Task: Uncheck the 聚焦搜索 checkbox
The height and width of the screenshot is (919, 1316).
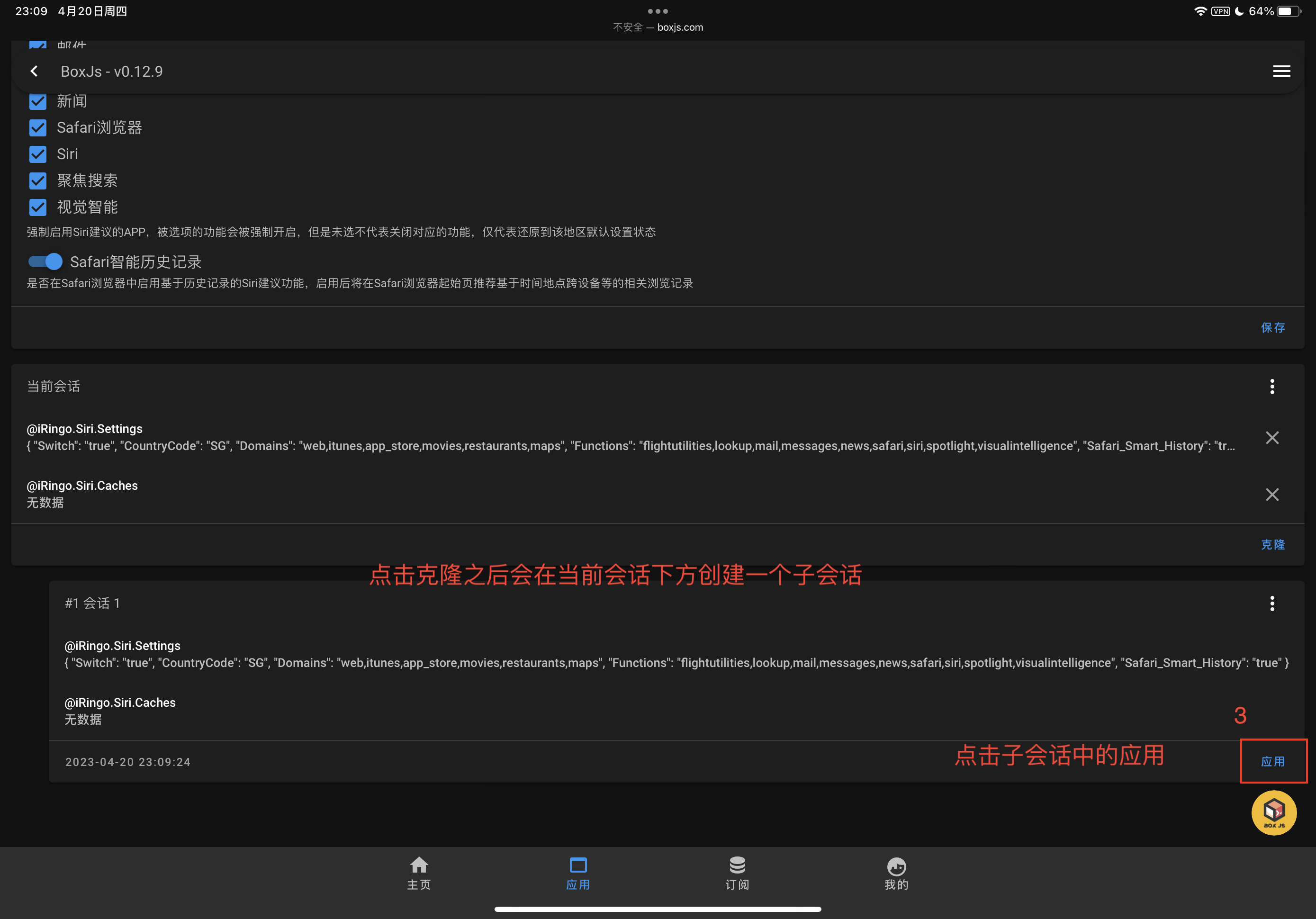Action: tap(38, 180)
